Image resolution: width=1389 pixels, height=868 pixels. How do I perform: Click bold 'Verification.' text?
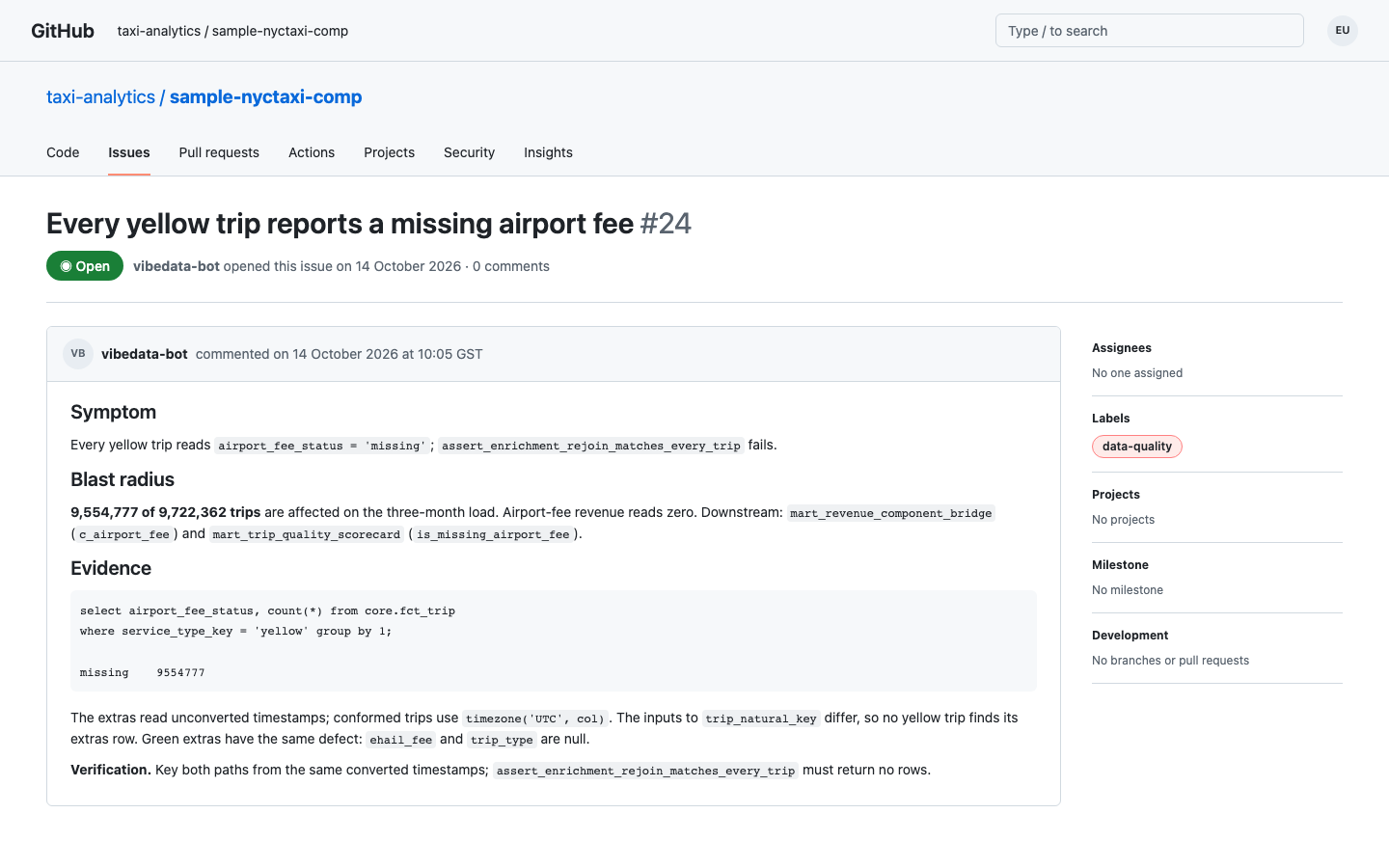[x=111, y=770]
